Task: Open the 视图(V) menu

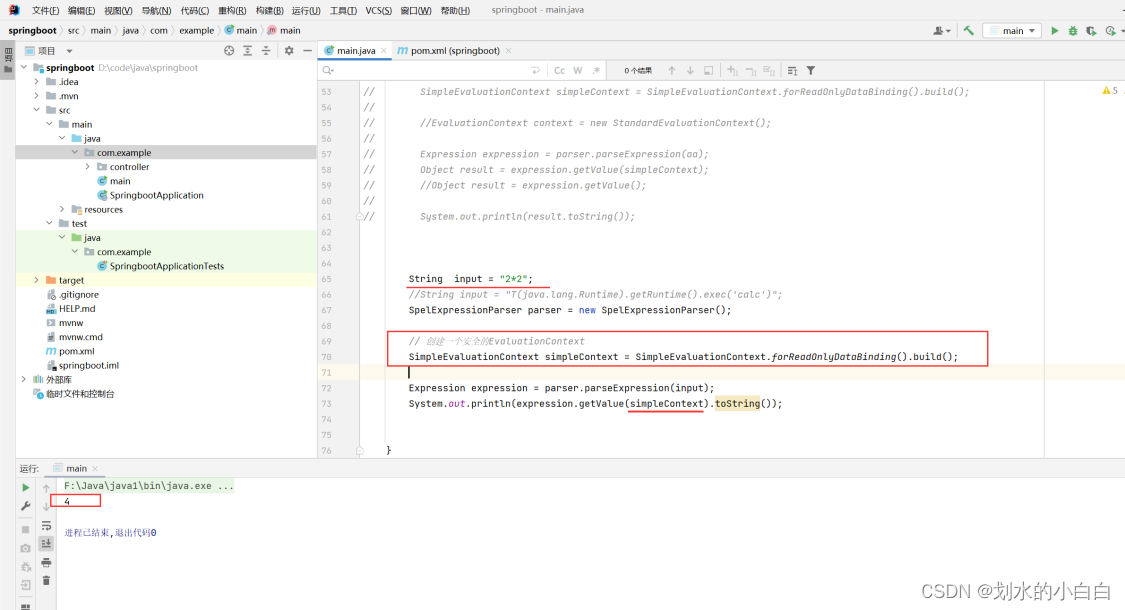Action: click(x=118, y=10)
